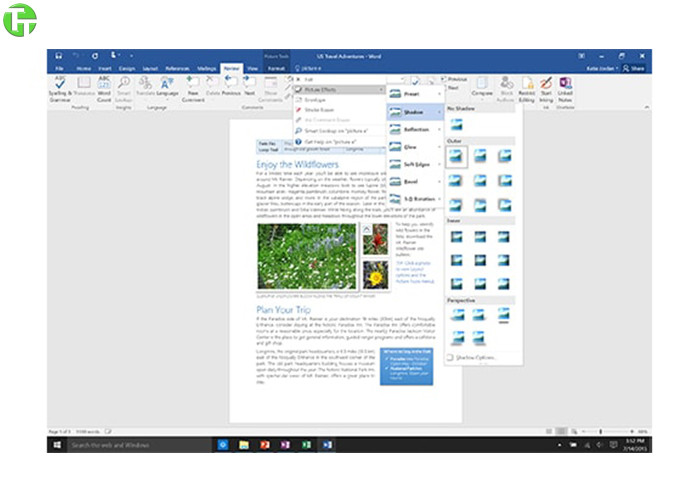Image resolution: width=700 pixels, height=500 pixels.
Task: Click the highlighted Shadow menu entry
Action: (415, 112)
